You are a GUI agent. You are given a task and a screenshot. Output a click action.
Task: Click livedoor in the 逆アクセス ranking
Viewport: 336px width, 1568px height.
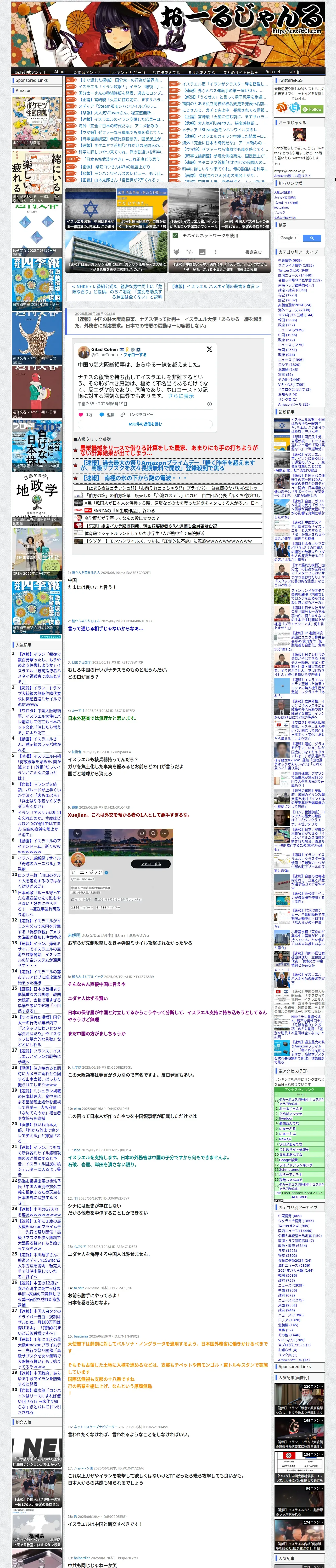285,1118
